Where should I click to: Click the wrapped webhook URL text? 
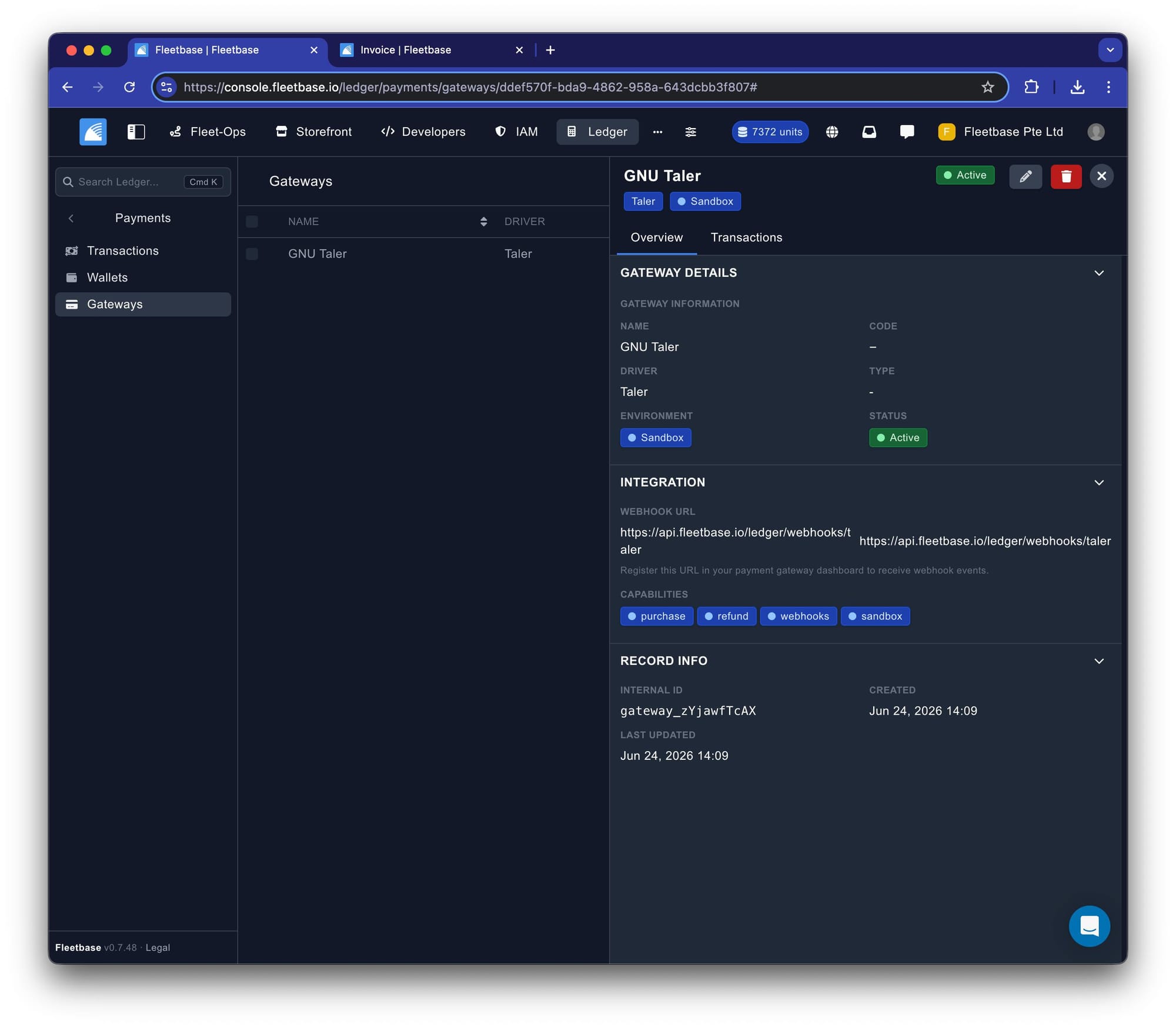pyautogui.click(x=735, y=541)
